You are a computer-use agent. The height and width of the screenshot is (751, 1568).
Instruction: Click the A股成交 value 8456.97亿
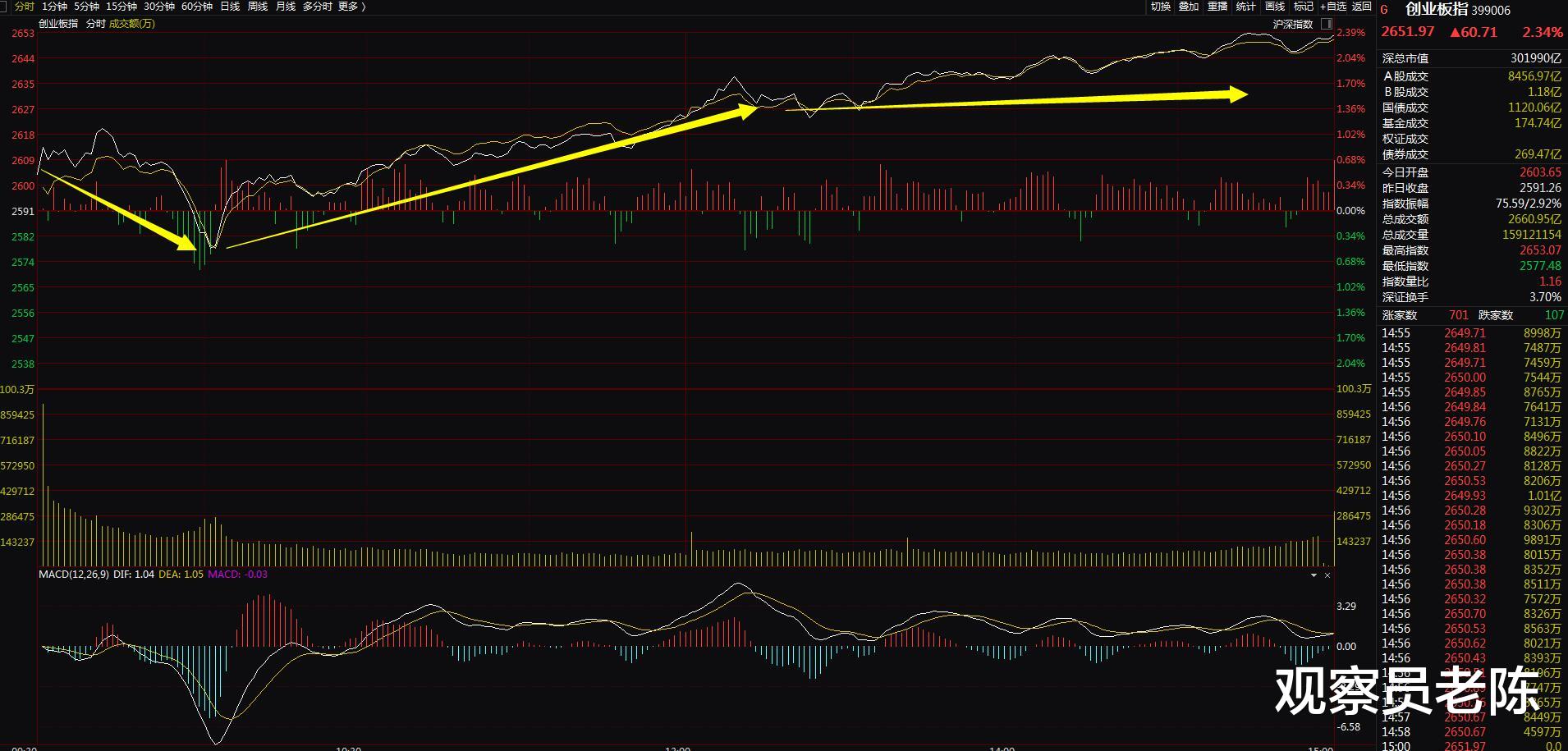[1534, 76]
